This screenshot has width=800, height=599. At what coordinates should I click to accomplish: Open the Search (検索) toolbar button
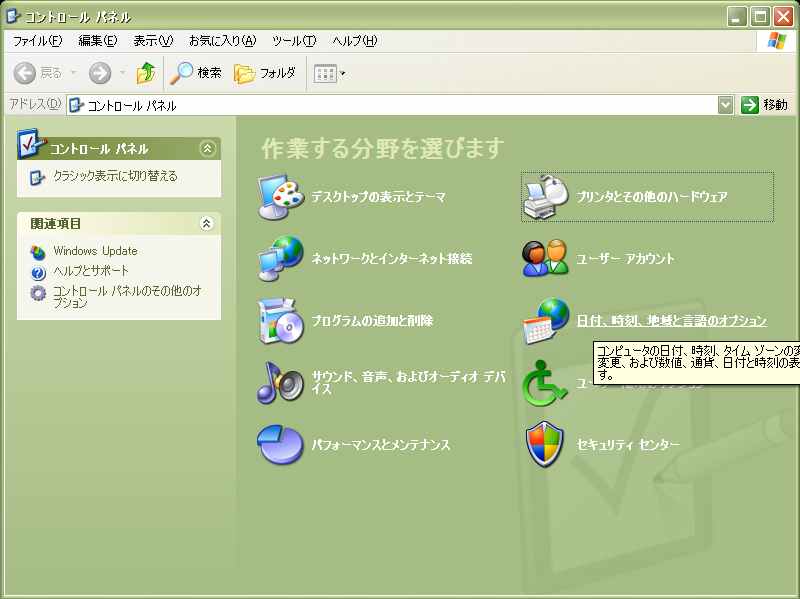pyautogui.click(x=196, y=73)
